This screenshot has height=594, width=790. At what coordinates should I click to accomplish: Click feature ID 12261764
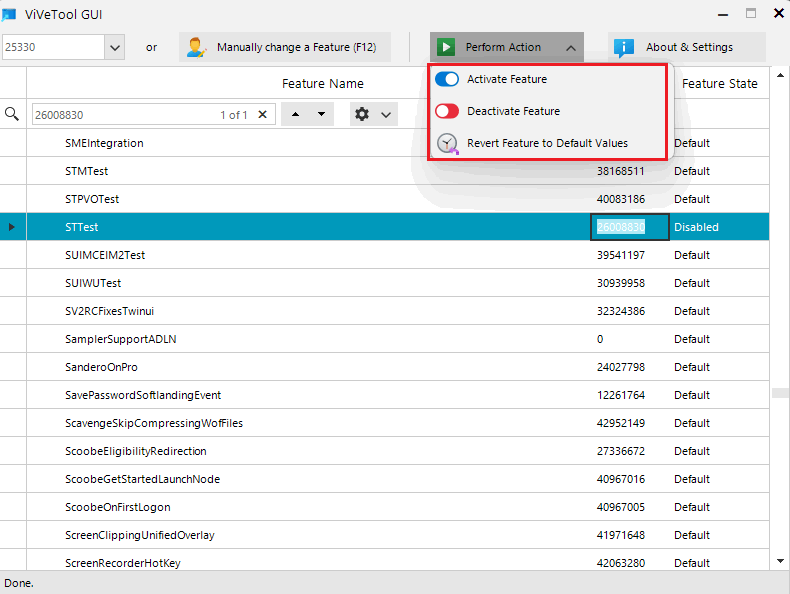pos(621,395)
